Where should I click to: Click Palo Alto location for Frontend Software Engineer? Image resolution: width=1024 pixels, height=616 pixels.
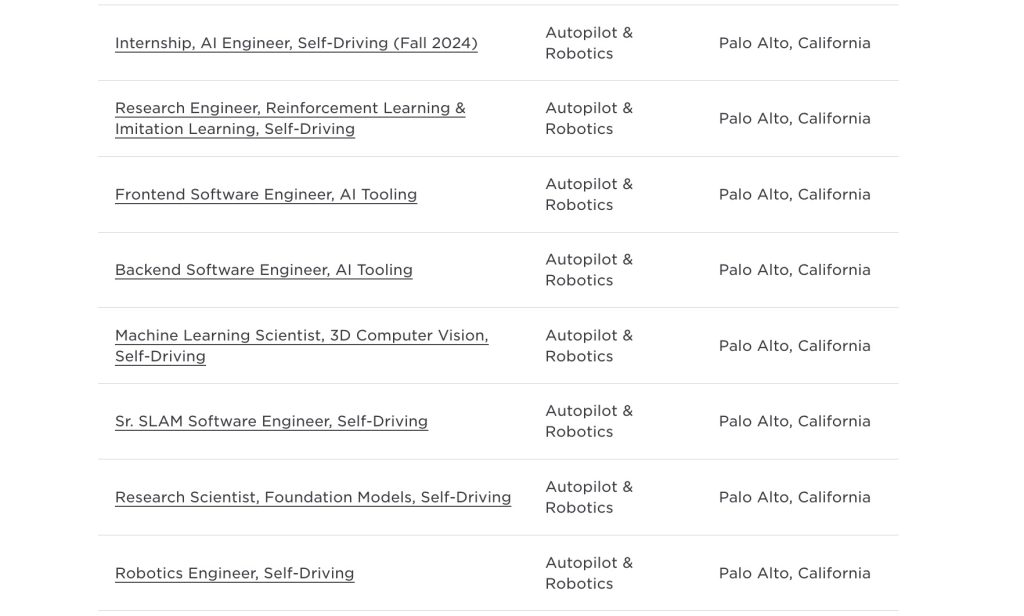click(x=794, y=194)
